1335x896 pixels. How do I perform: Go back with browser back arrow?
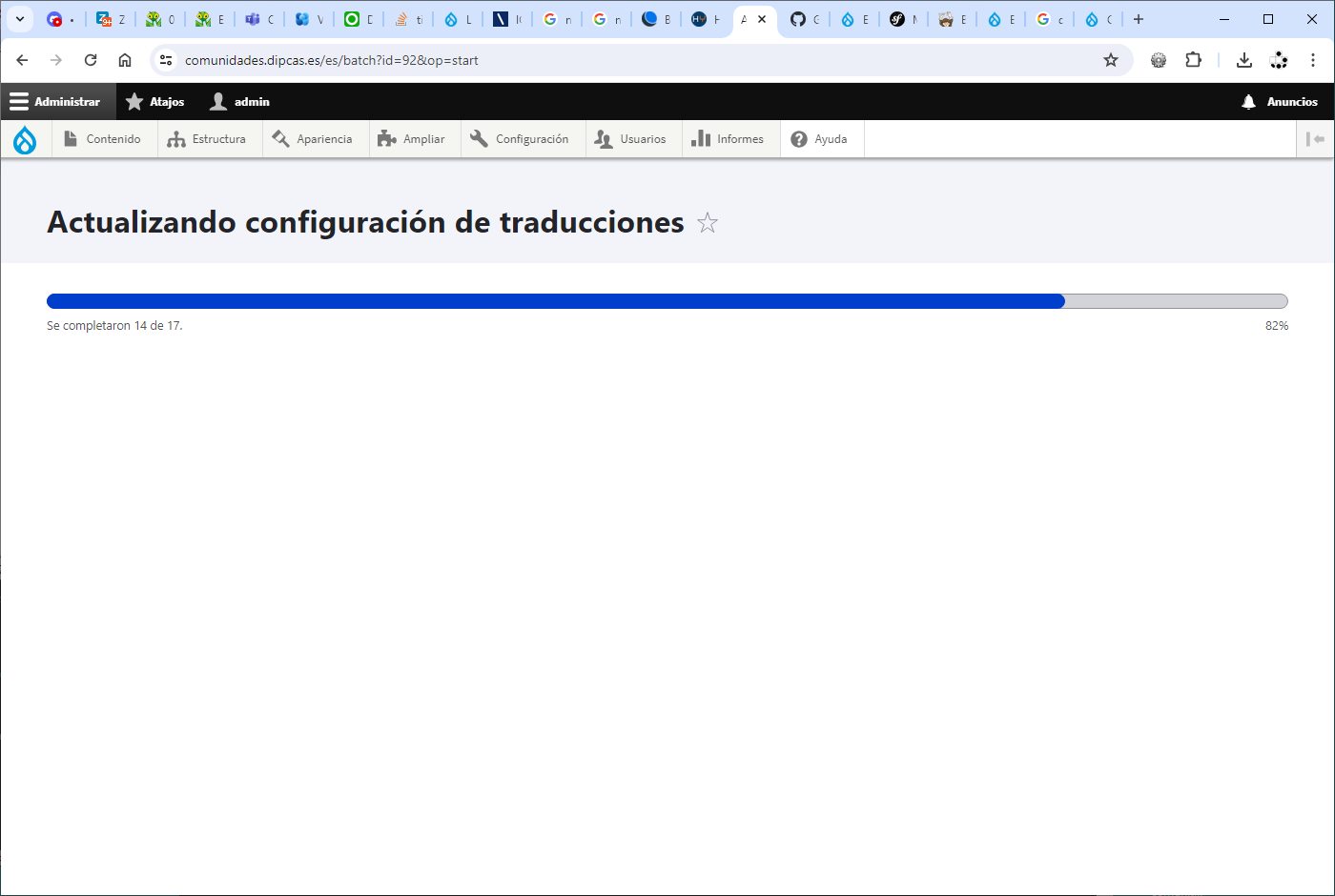(x=22, y=60)
